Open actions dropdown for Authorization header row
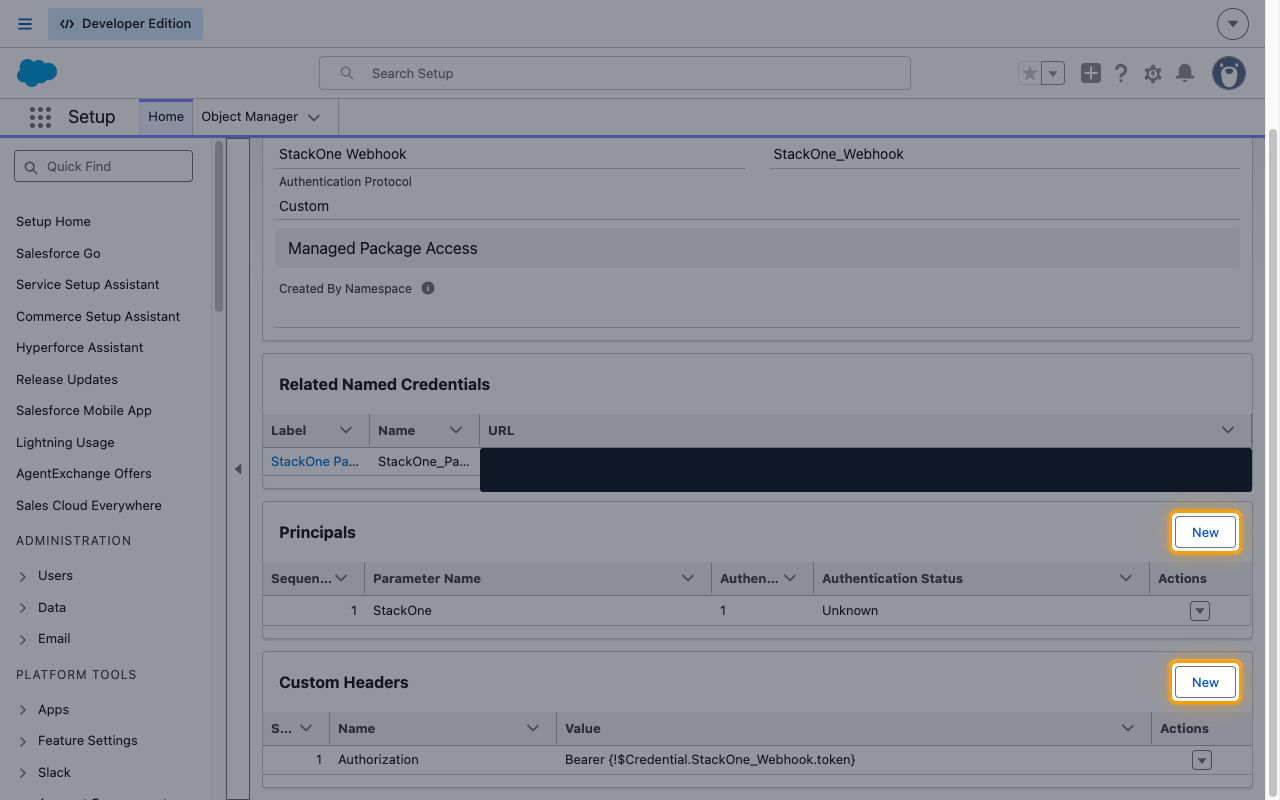 [x=1202, y=761]
